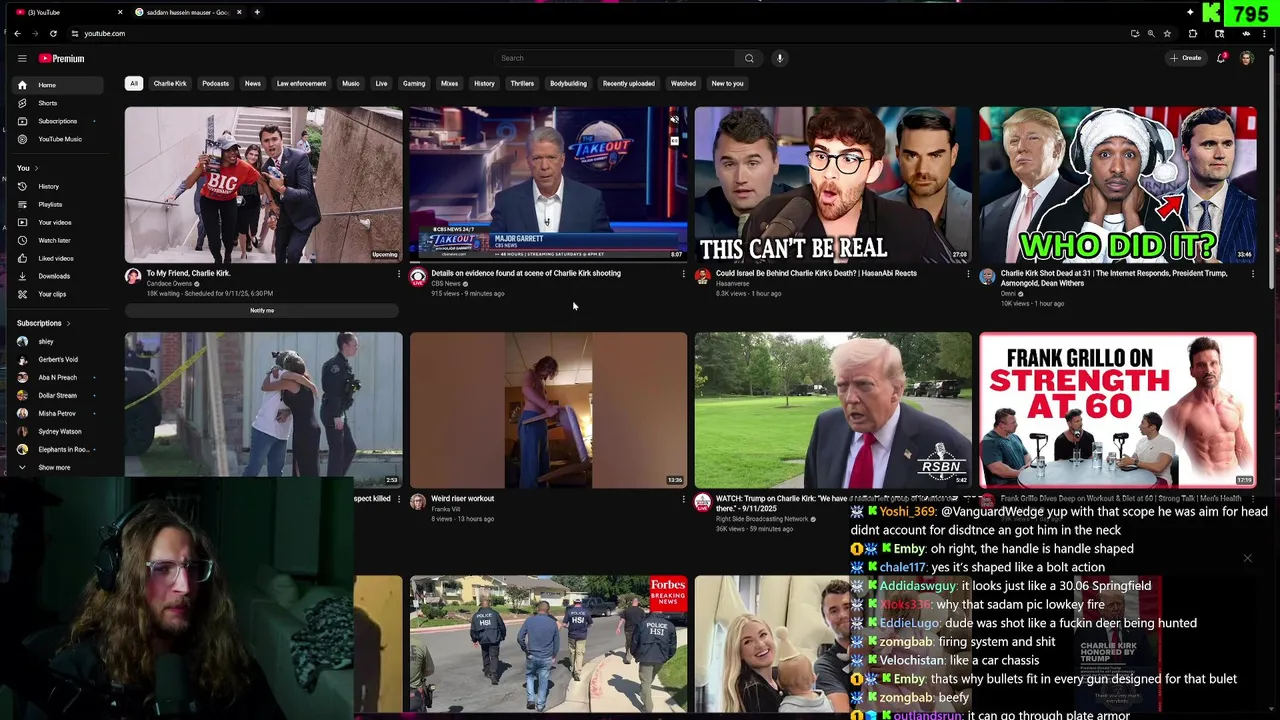Open Hasanverse channel name under video
1280x720 pixels.
click(x=732, y=284)
